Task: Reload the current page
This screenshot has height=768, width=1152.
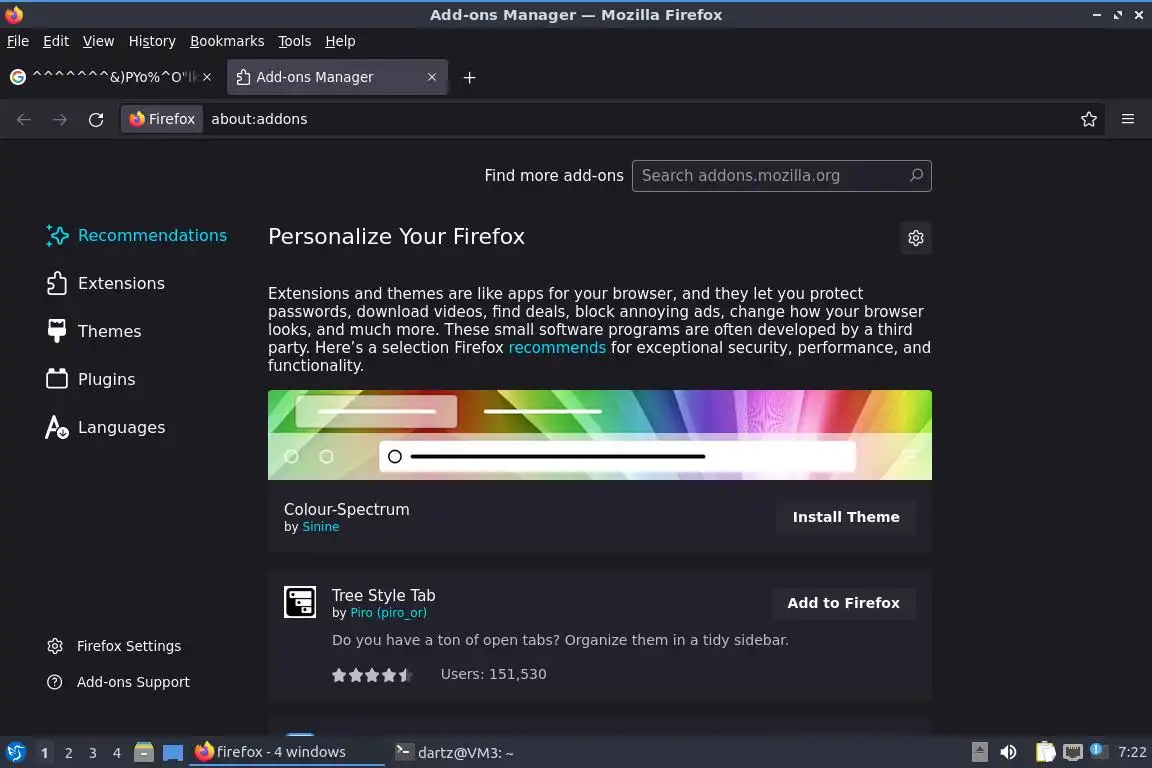Action: (x=96, y=119)
